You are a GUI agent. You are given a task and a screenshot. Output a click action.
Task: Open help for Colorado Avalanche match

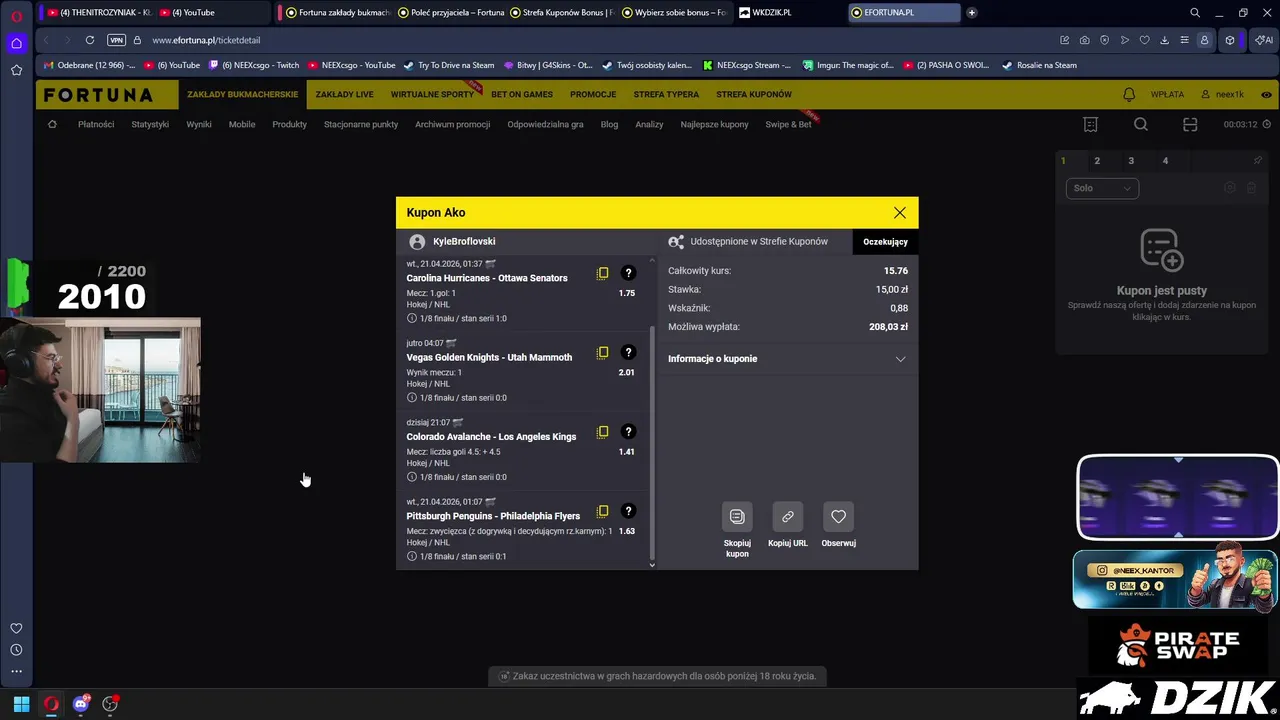pyautogui.click(x=628, y=432)
